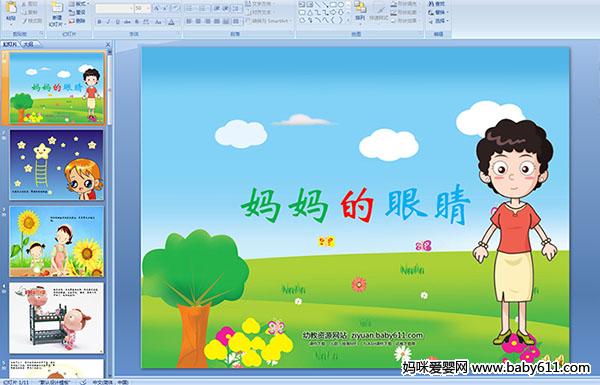Click the Arrange icon in drawing group

tap(360, 11)
